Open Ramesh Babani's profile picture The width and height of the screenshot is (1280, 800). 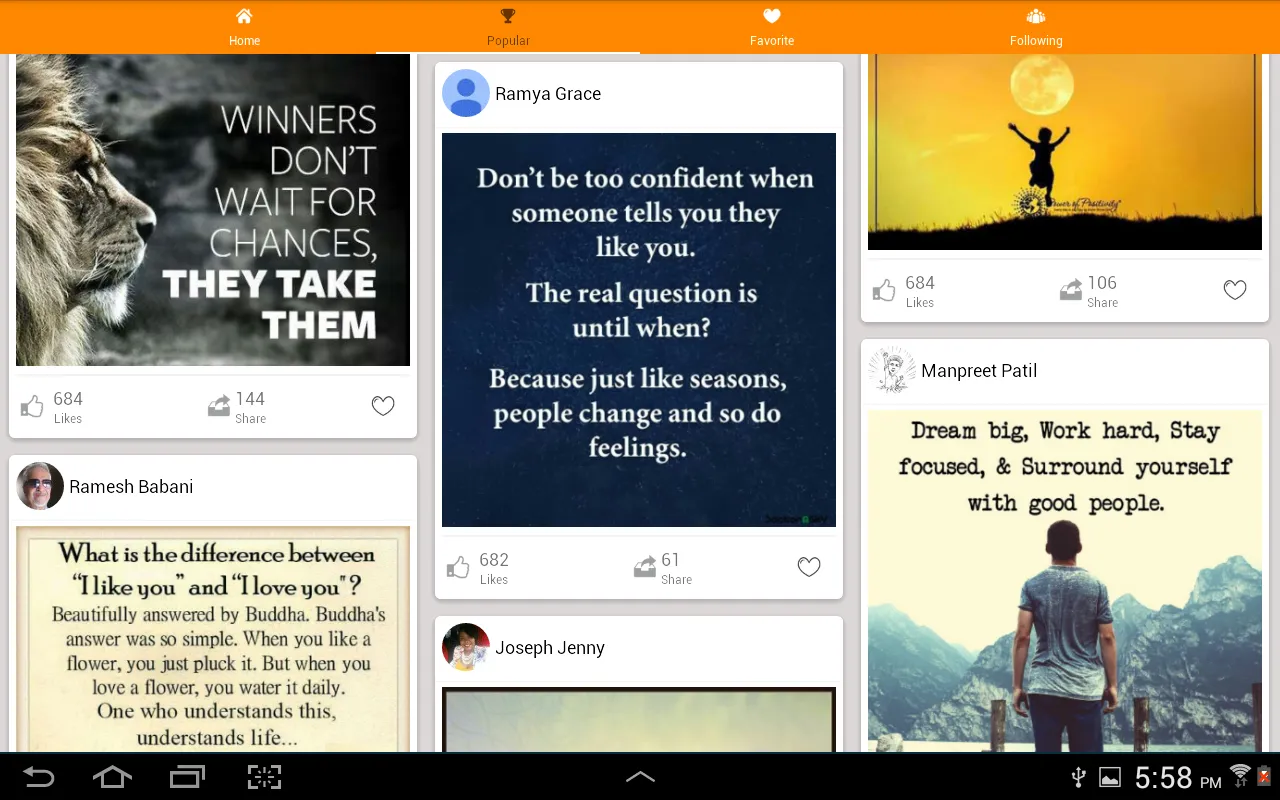coord(40,487)
